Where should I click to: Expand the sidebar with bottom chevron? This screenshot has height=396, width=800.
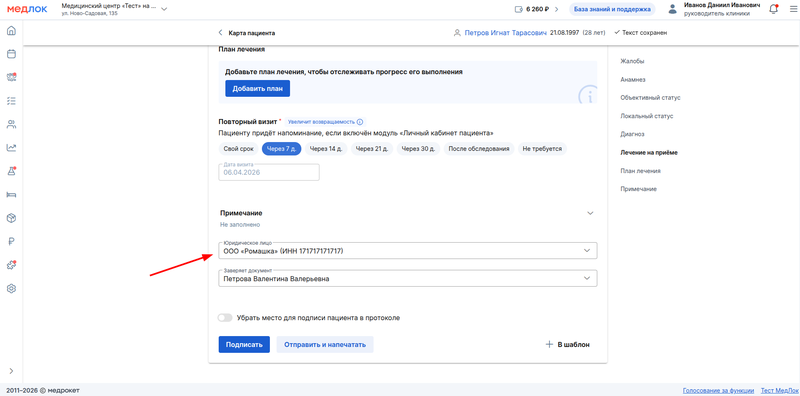tap(11, 371)
